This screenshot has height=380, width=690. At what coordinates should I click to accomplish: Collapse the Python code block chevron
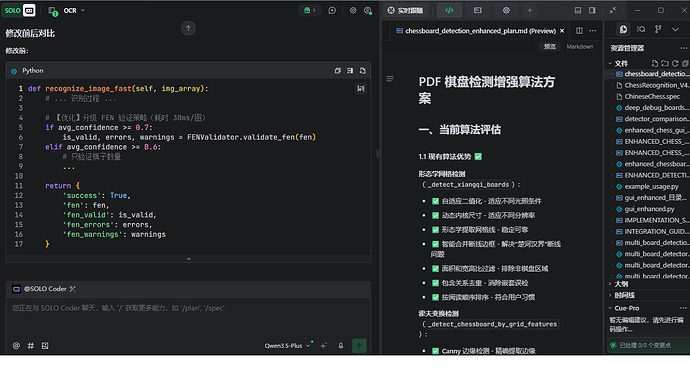189,259
